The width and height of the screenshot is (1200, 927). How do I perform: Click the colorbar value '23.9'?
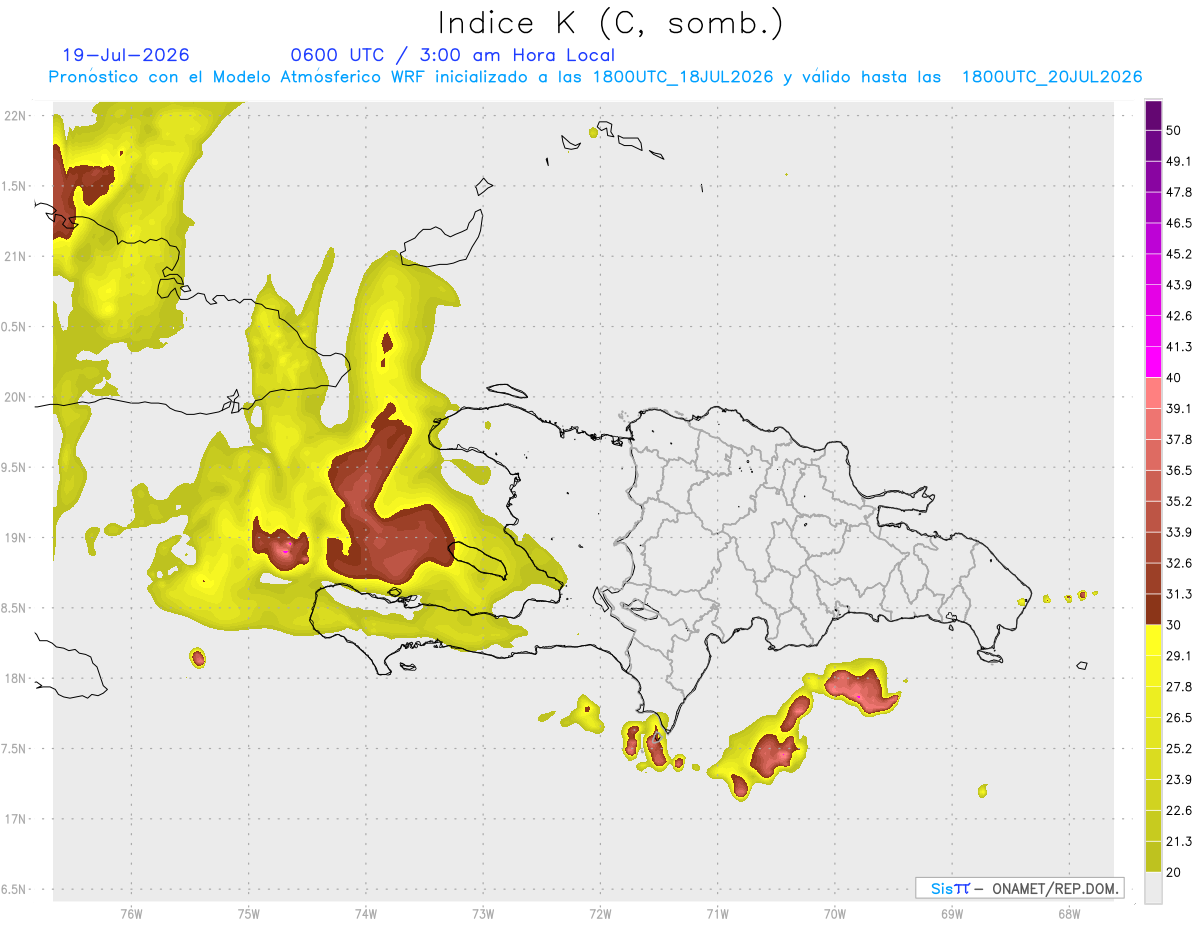coord(1179,780)
